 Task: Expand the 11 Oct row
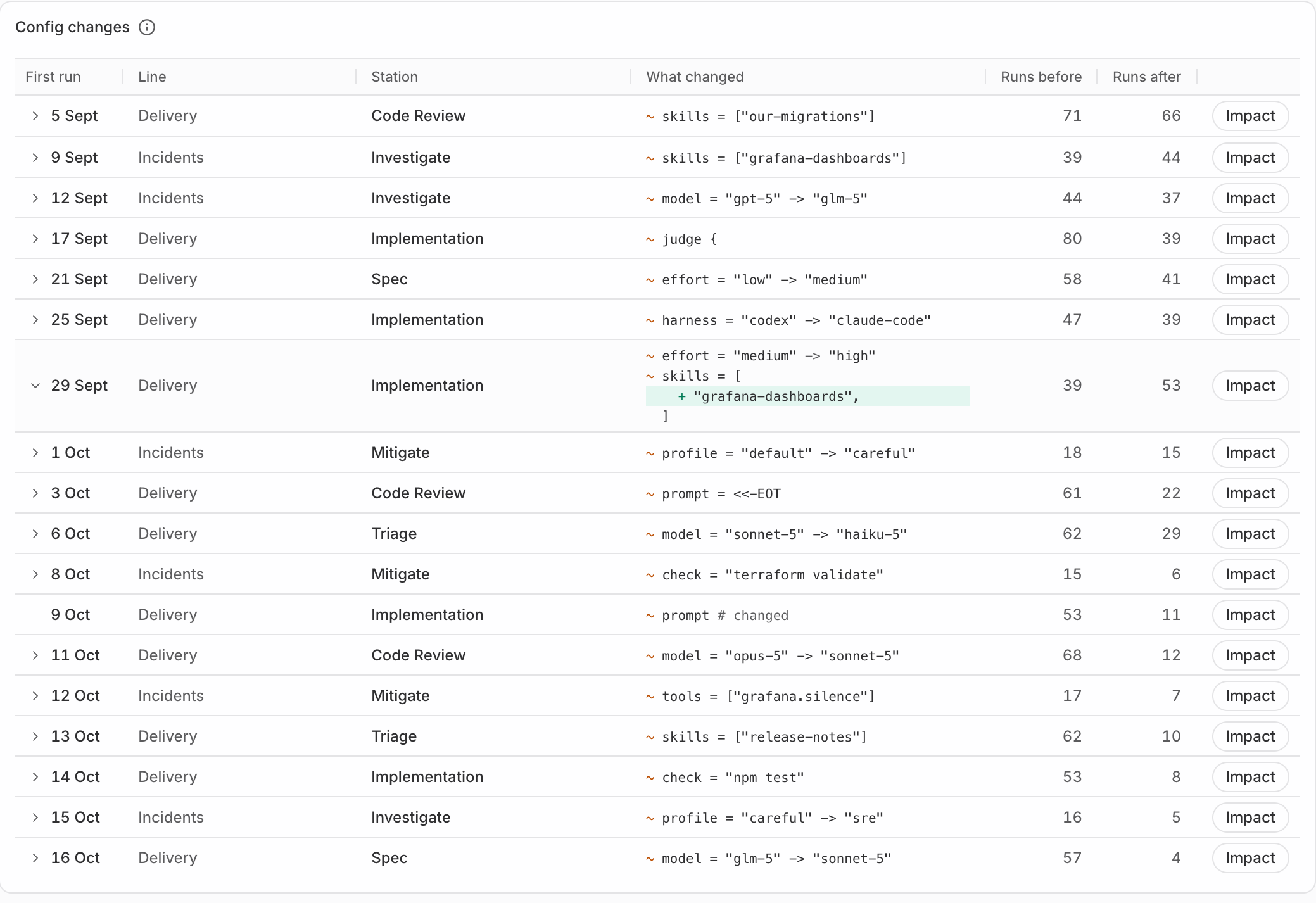pyautogui.click(x=35, y=655)
